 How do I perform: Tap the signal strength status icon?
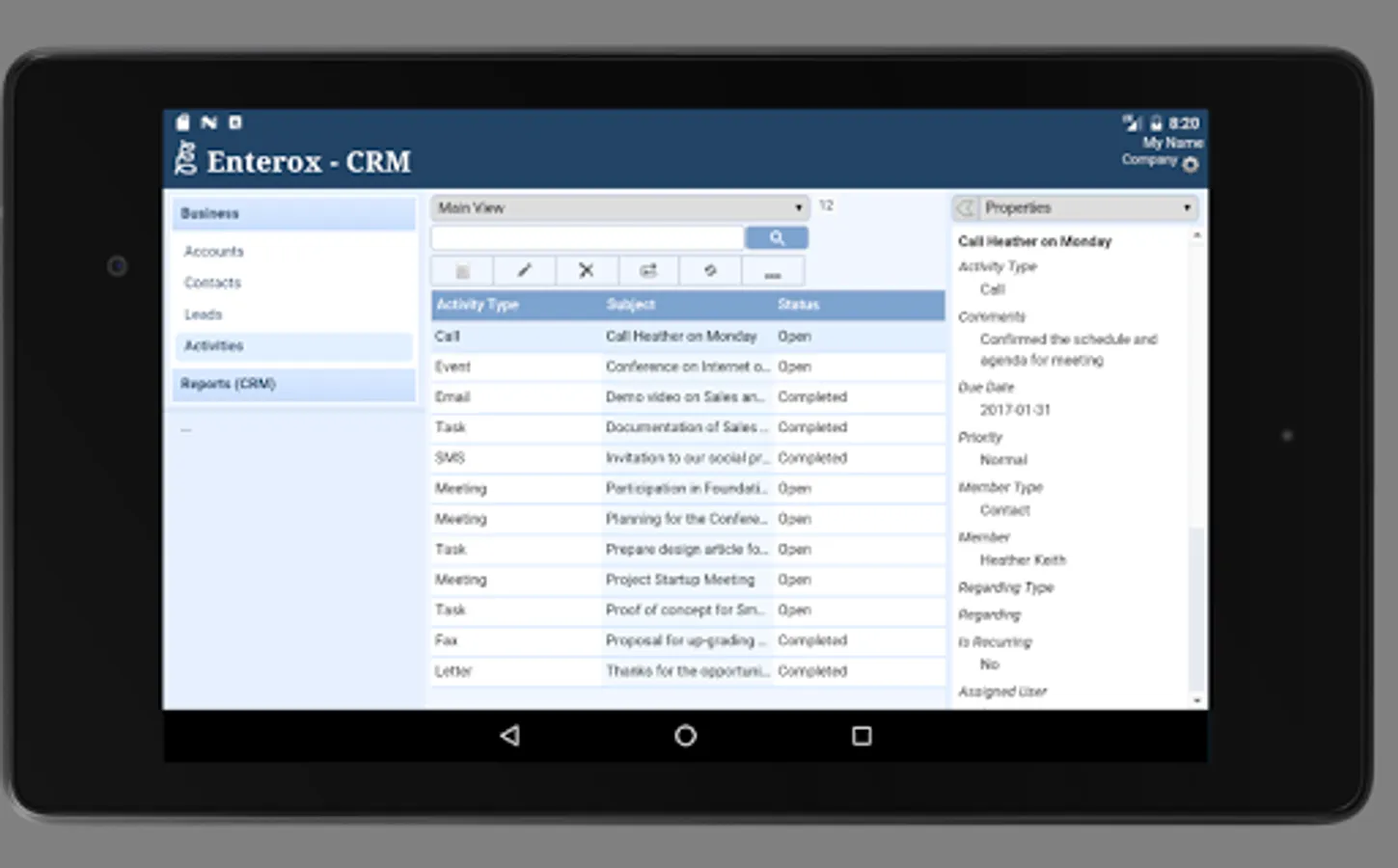pyautogui.click(x=1132, y=123)
